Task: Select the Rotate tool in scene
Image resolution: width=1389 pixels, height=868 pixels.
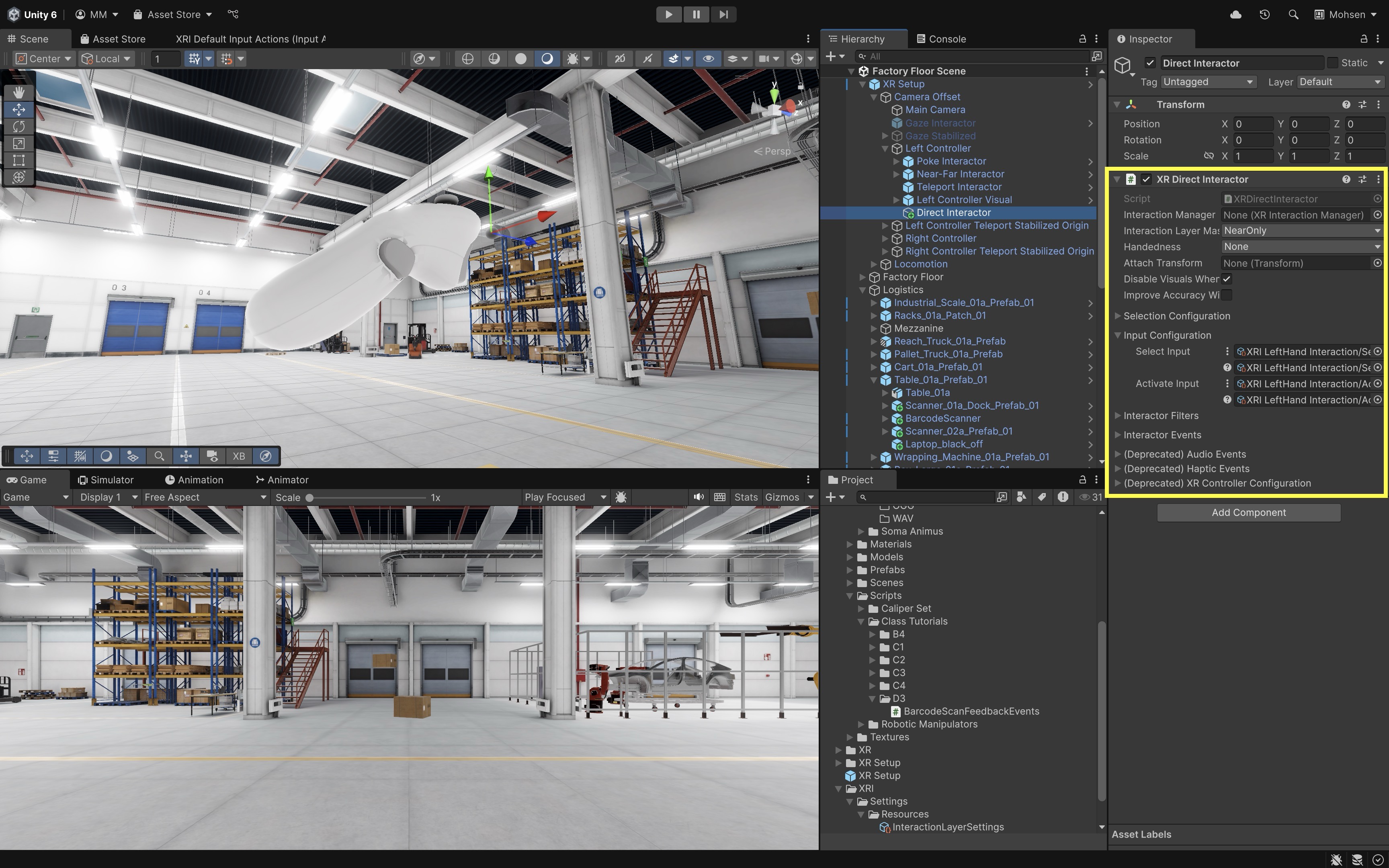Action: [19, 126]
